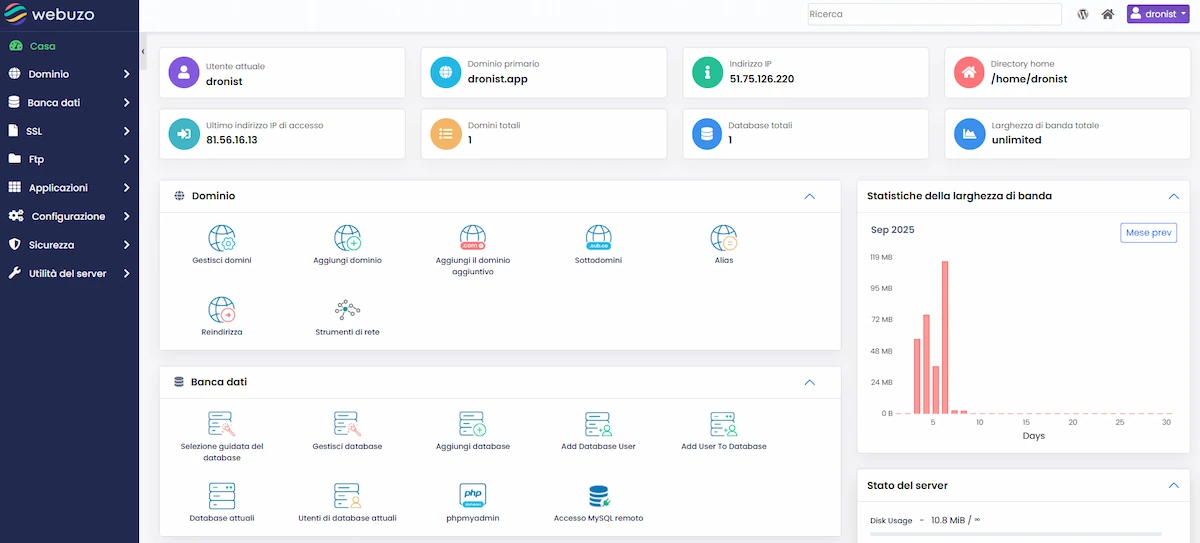Open Strumenti di rete icon
Image resolution: width=1200 pixels, height=543 pixels.
coord(347,310)
